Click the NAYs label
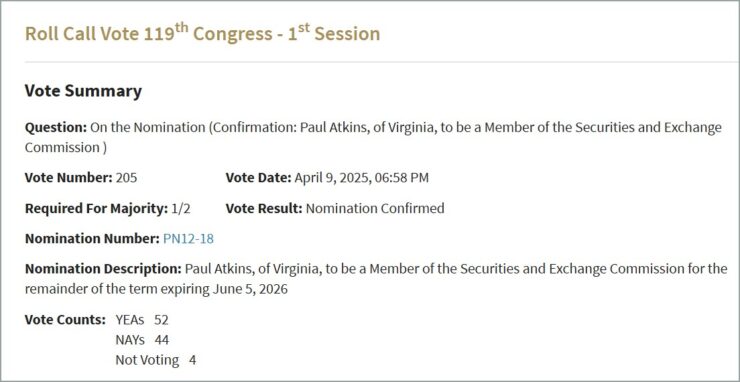740x382 pixels. tap(130, 340)
